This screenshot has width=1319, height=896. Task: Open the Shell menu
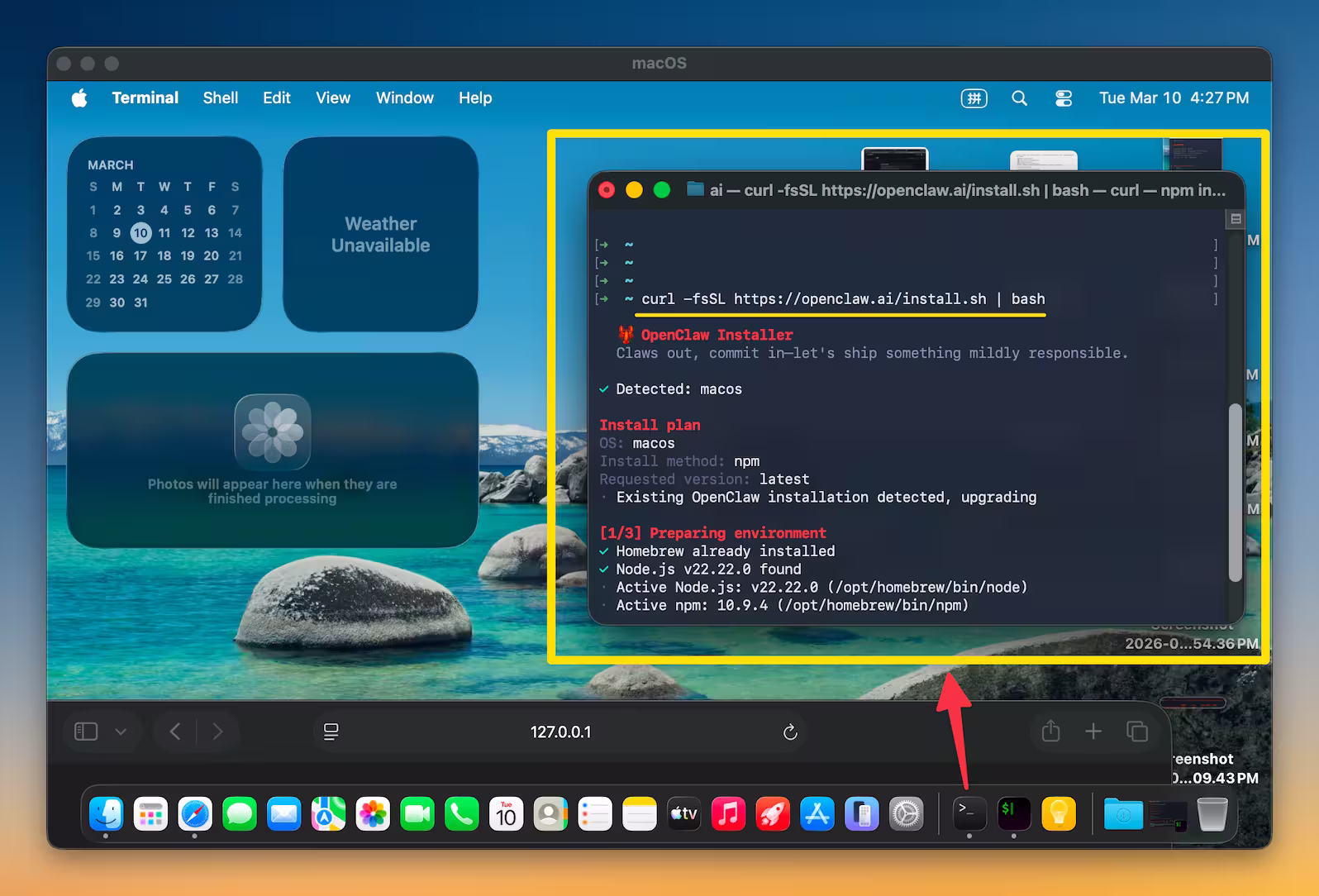[221, 98]
